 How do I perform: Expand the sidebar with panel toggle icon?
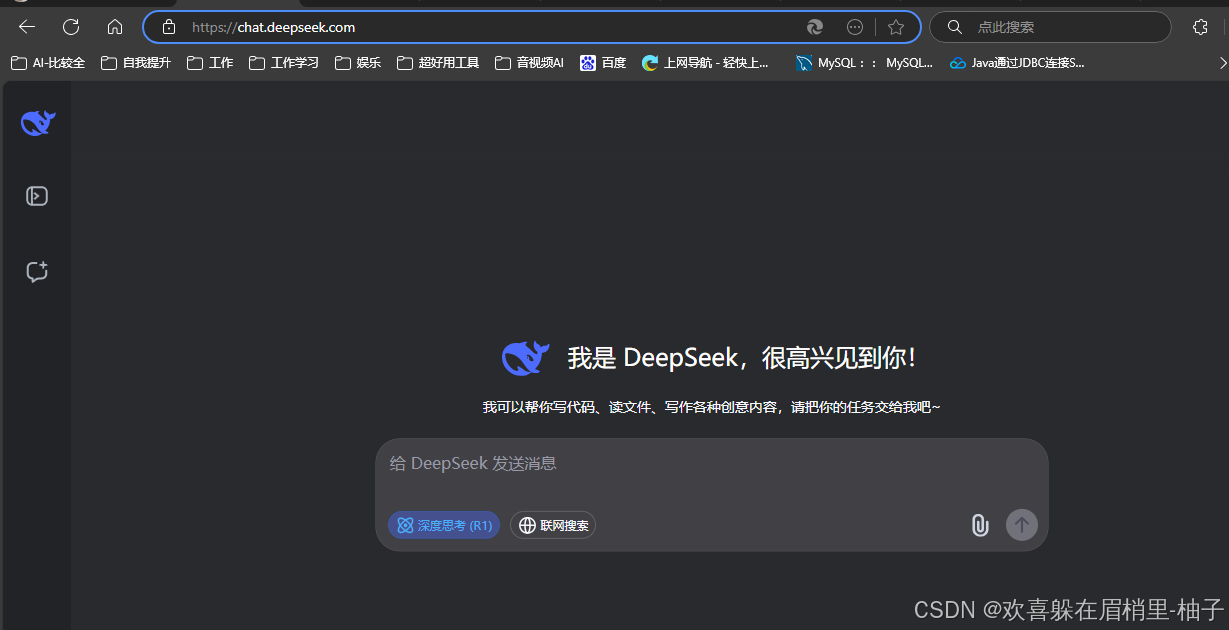tap(37, 196)
